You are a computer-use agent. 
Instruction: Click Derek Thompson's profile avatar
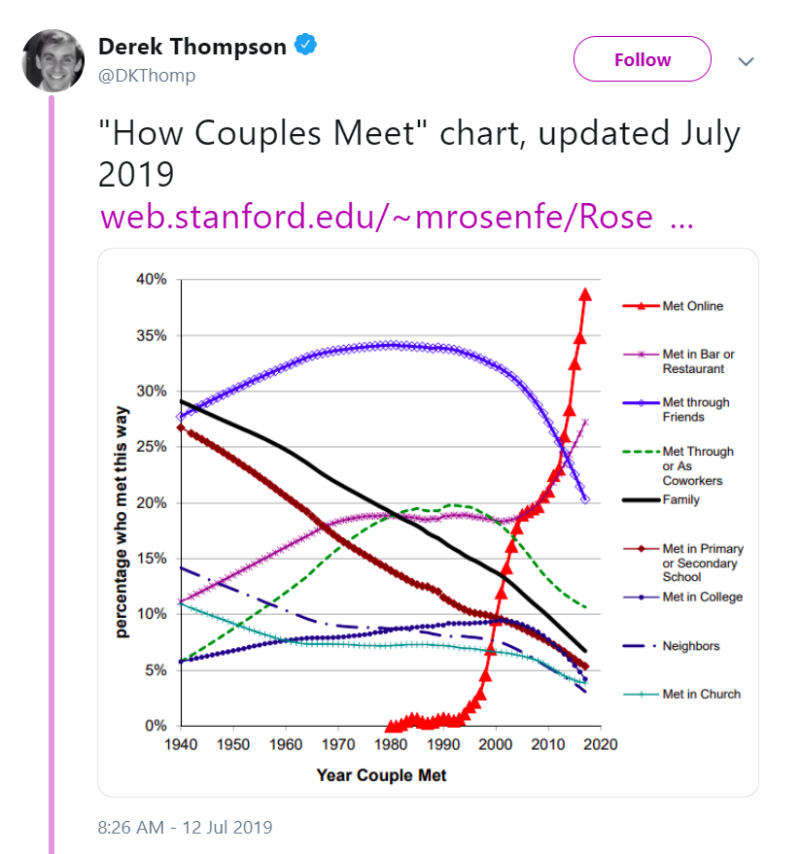pyautogui.click(x=53, y=60)
